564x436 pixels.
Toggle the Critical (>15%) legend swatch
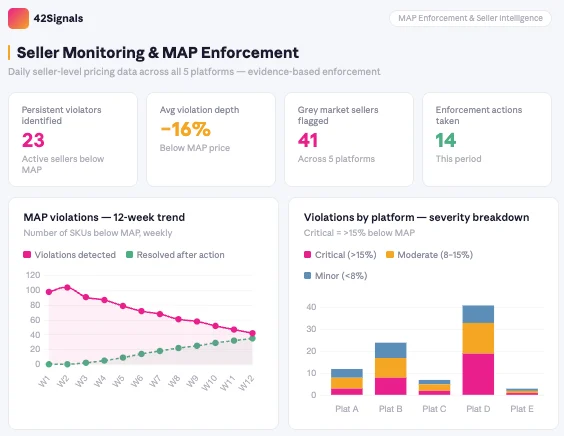click(x=308, y=255)
